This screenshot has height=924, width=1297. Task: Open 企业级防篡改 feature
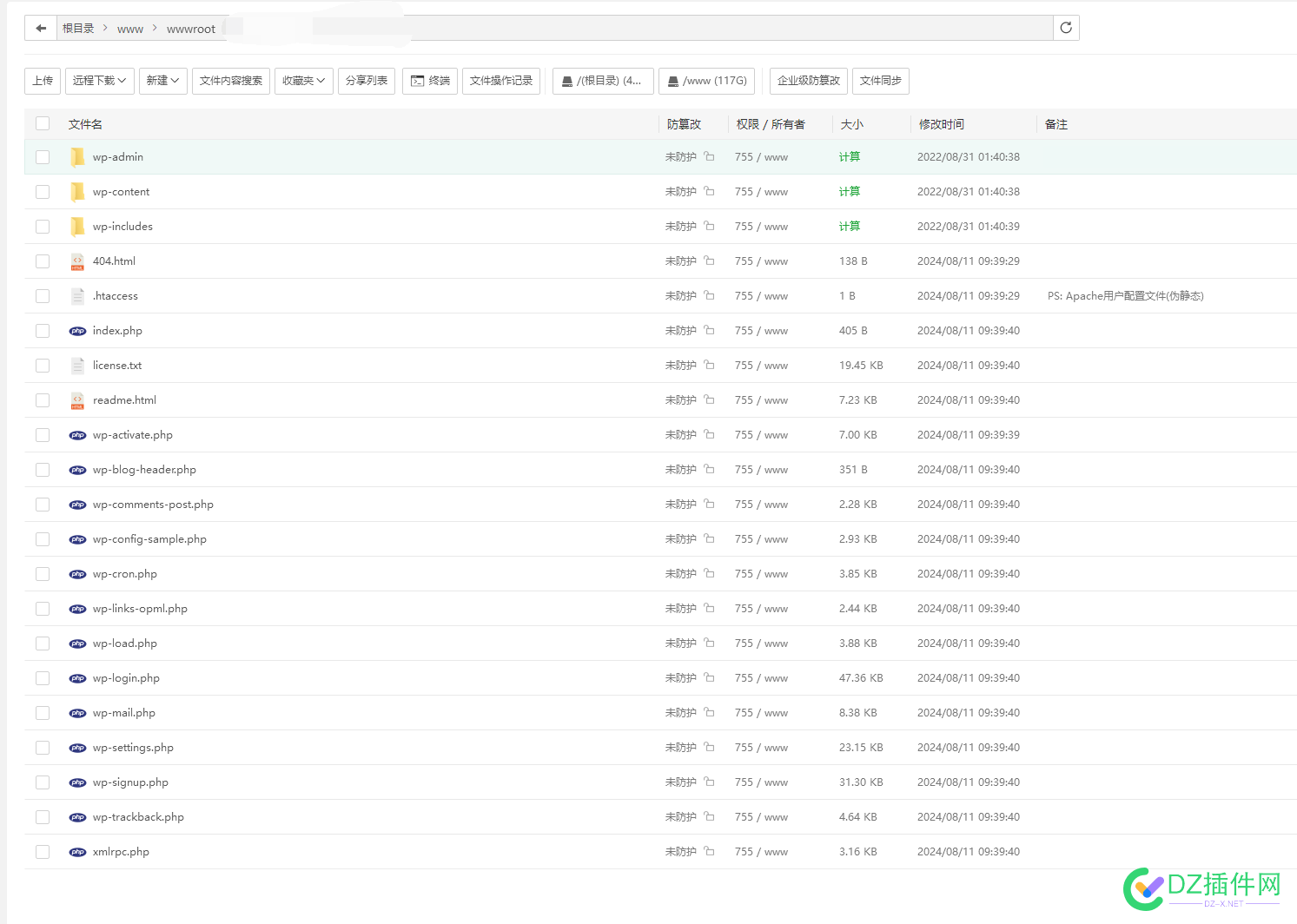tap(809, 81)
